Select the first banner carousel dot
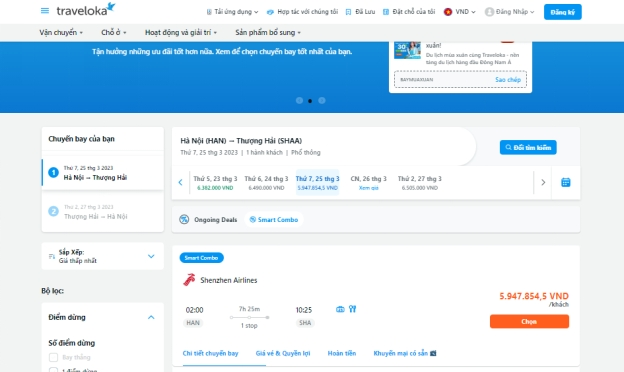624x372 pixels. click(299, 101)
